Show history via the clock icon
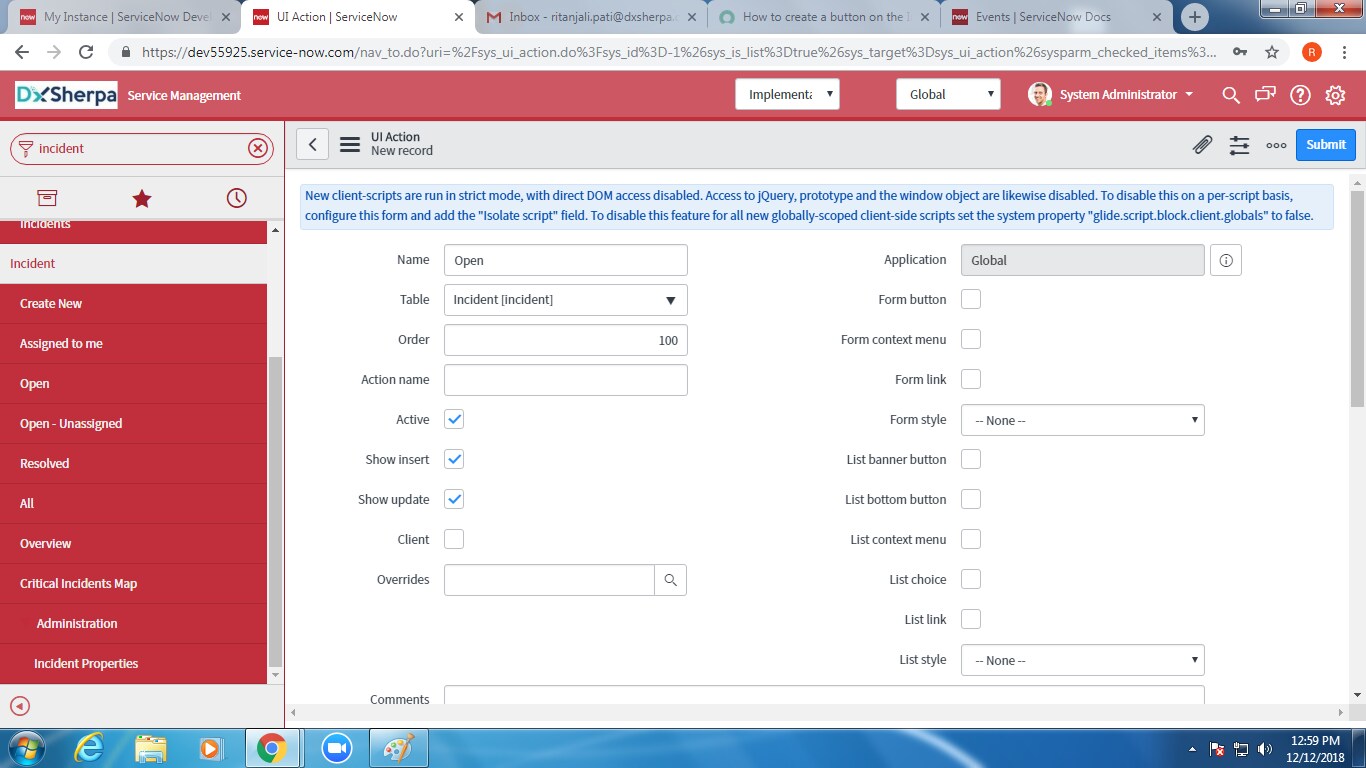Screen dimensions: 1366x768 tap(237, 198)
